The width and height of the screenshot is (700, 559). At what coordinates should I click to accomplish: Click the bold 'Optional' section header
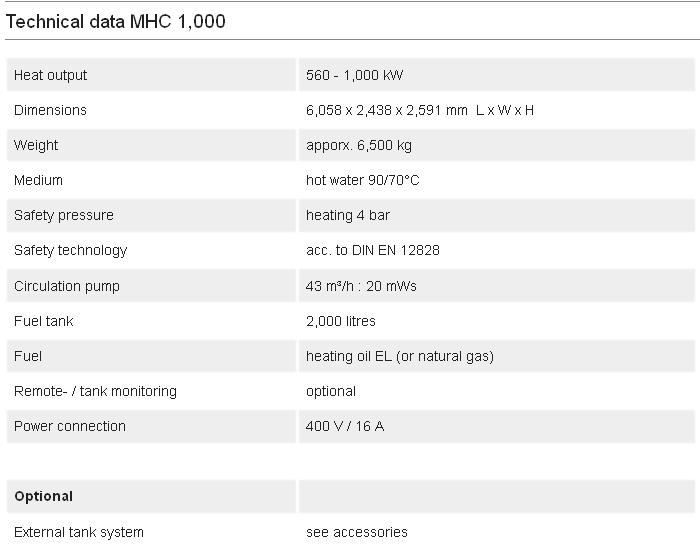[x=44, y=496]
